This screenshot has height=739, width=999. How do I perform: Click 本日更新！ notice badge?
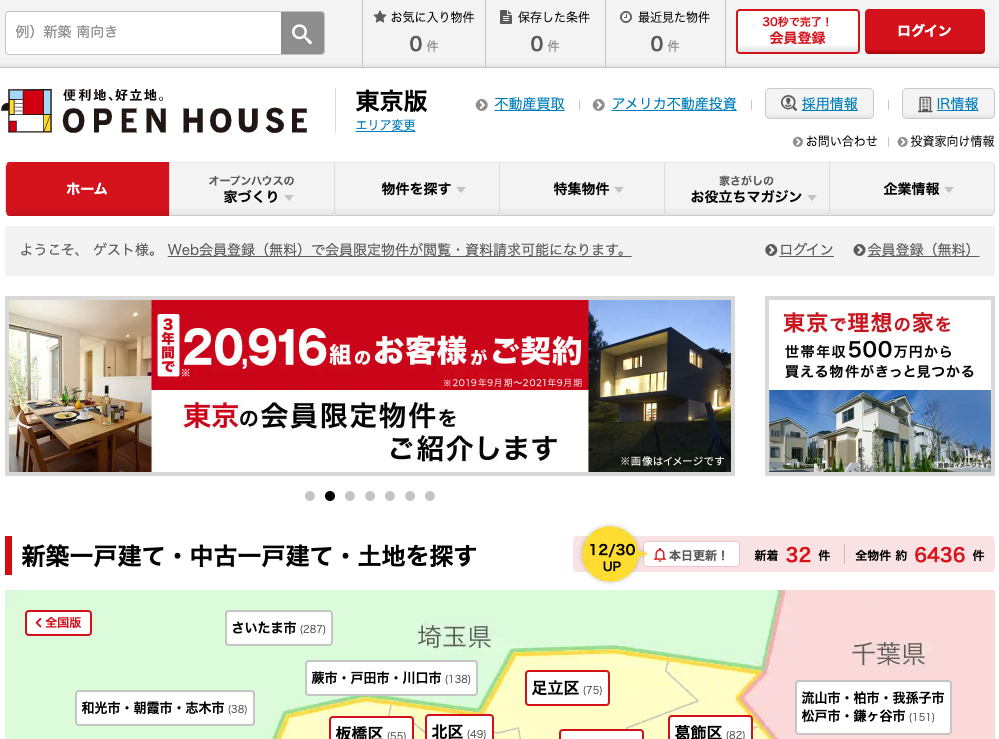pyautogui.click(x=691, y=555)
